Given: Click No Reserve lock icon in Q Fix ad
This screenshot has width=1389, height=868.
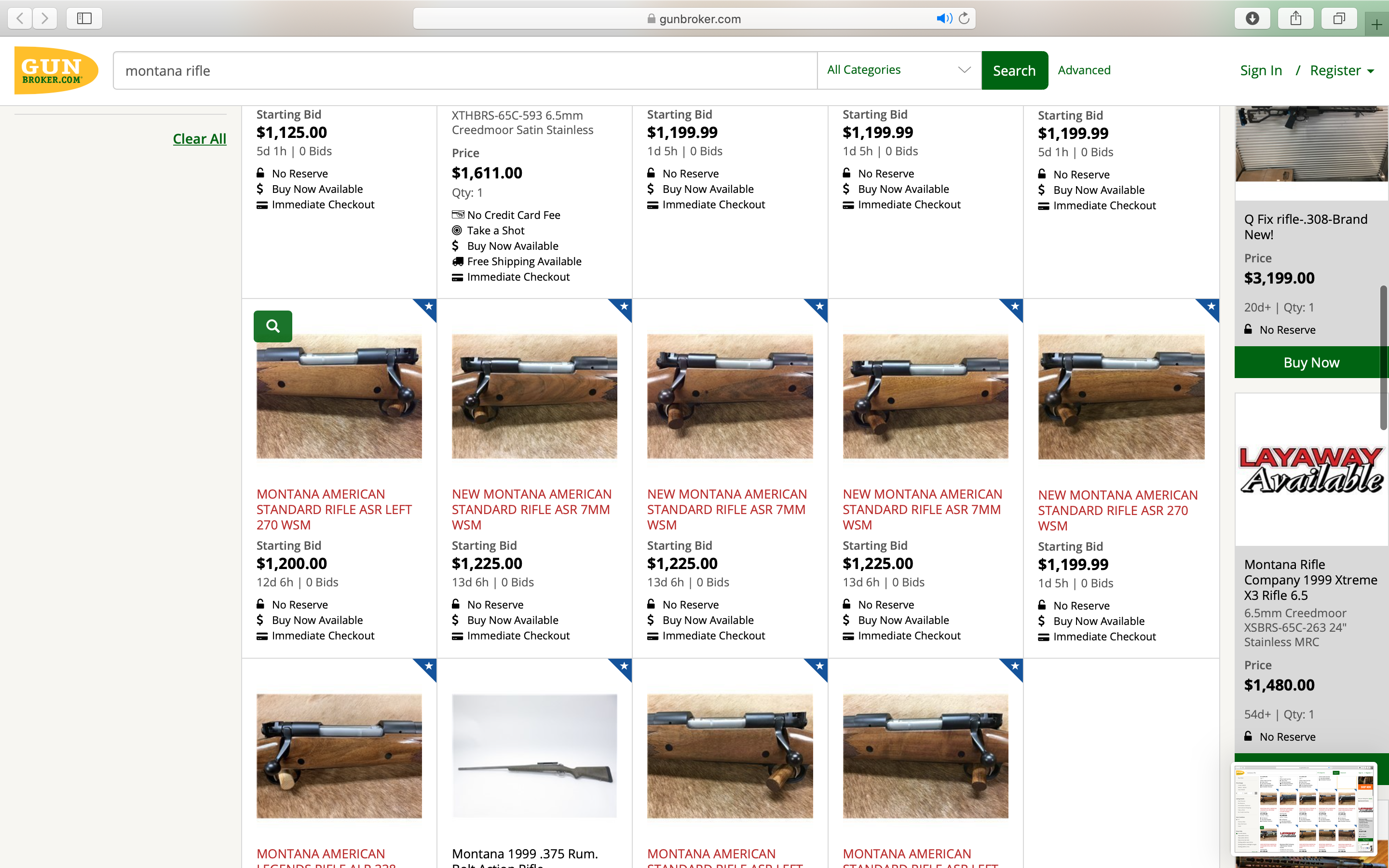Looking at the screenshot, I should [1248, 329].
